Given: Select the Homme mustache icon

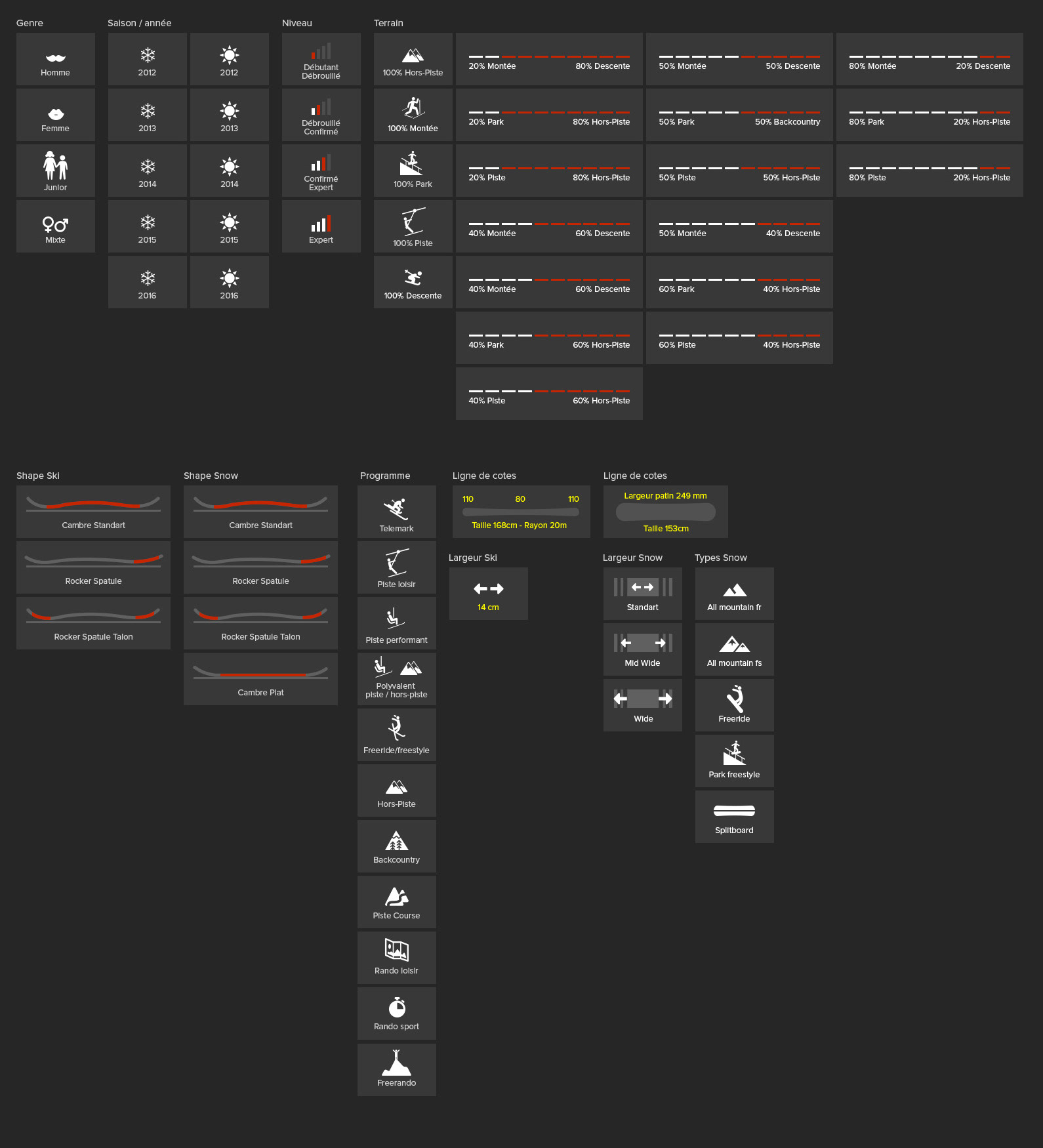Looking at the screenshot, I should coord(56,58).
